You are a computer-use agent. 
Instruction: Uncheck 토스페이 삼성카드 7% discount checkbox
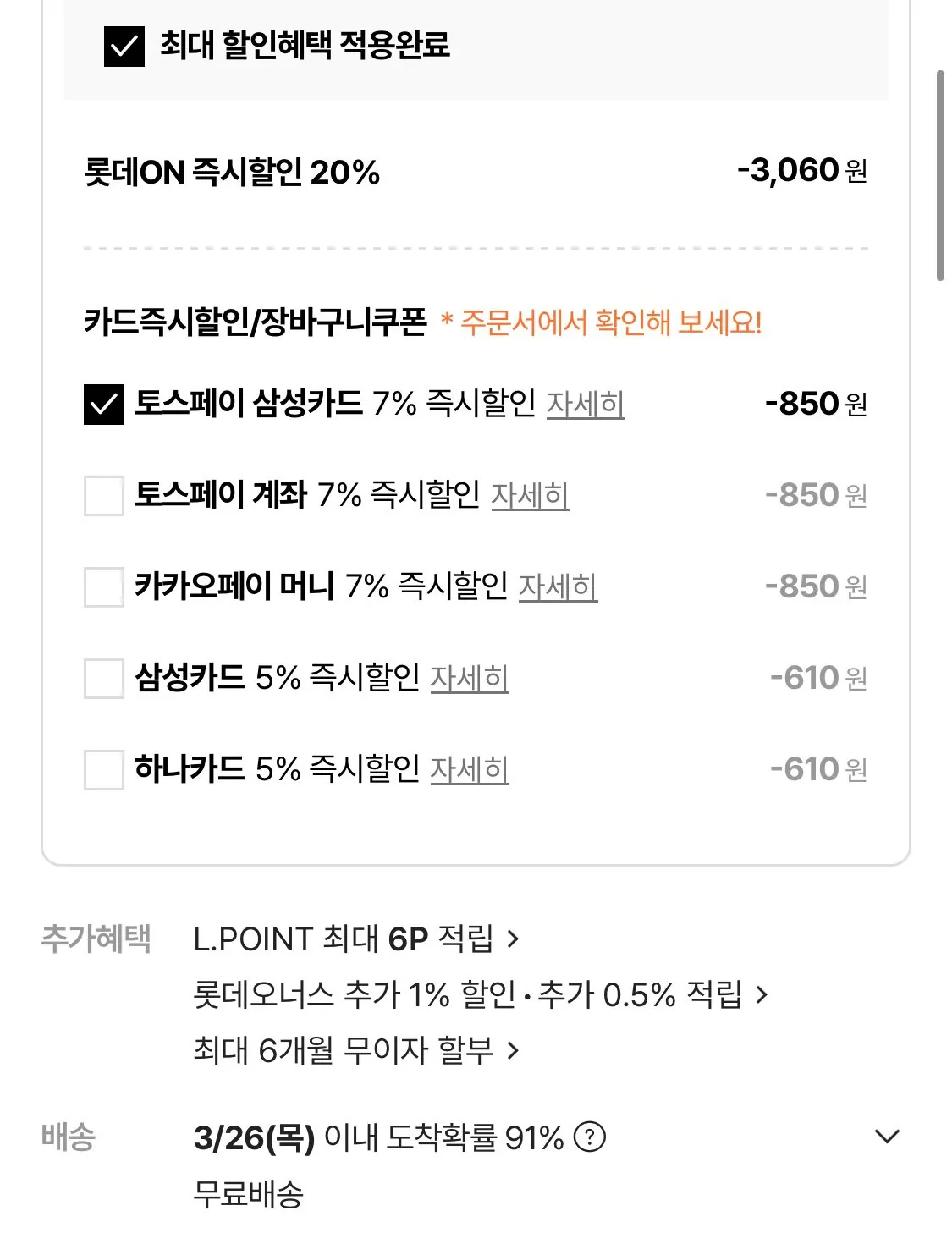(x=104, y=404)
